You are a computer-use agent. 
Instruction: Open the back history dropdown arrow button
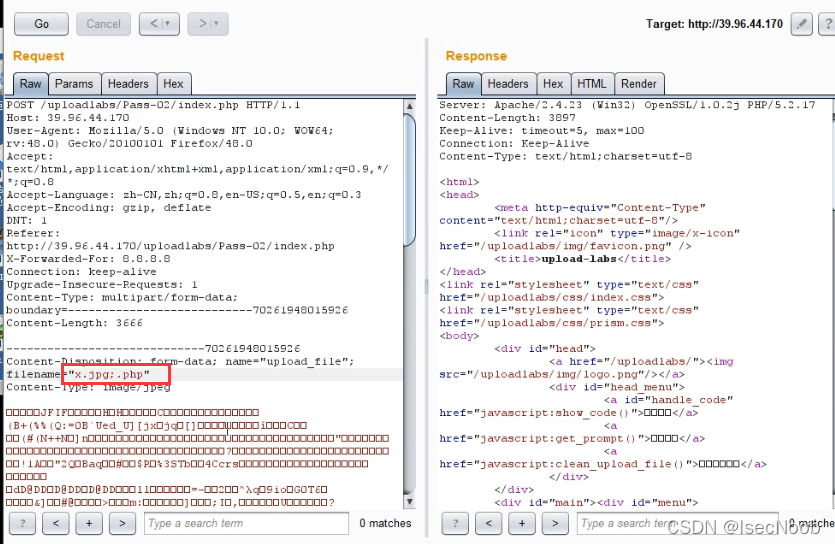pos(159,24)
